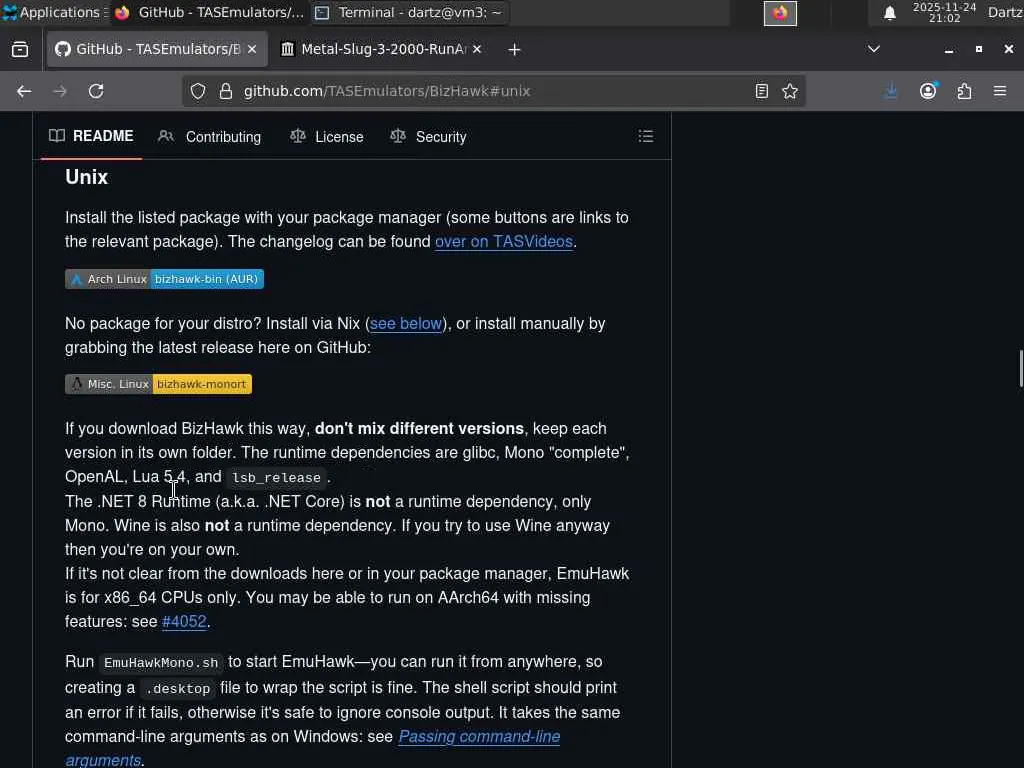This screenshot has width=1024, height=768.
Task: Click the 'lsb_release' code text
Action: click(x=276, y=477)
